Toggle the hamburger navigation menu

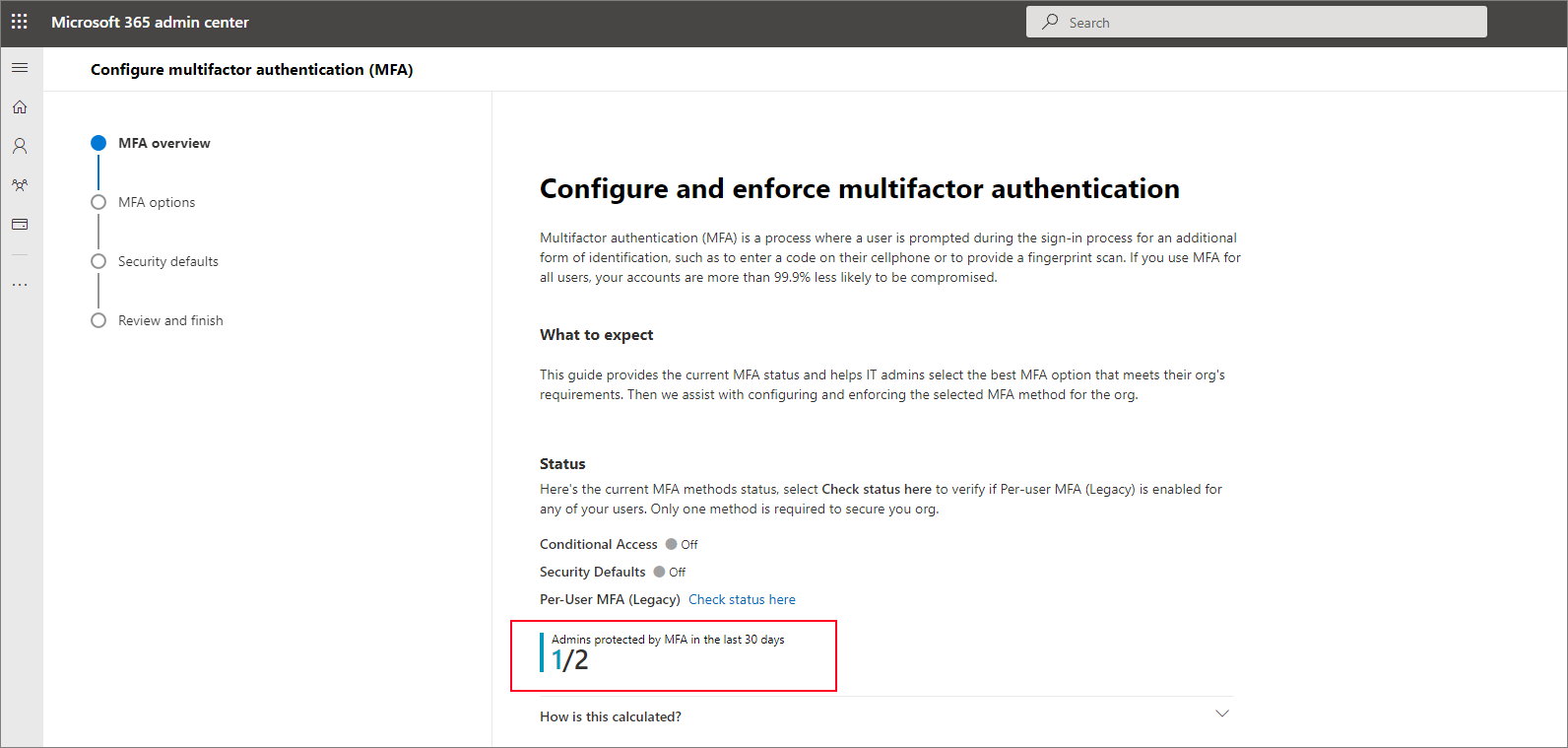pos(20,68)
